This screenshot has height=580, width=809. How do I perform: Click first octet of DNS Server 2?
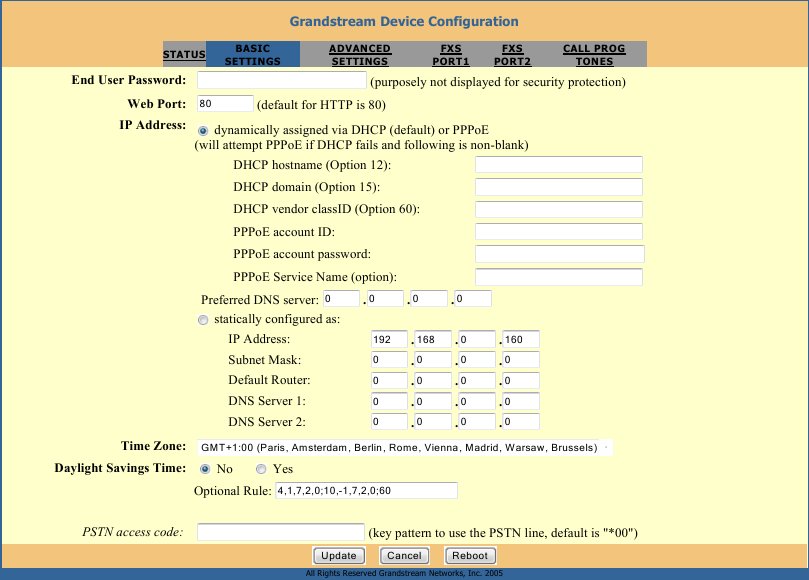389,422
